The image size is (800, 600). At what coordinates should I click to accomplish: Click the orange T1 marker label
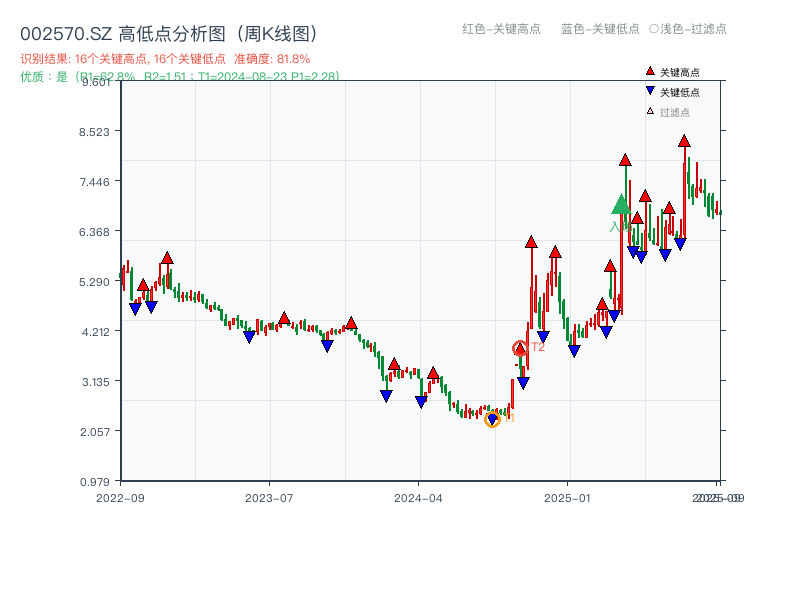tap(510, 420)
